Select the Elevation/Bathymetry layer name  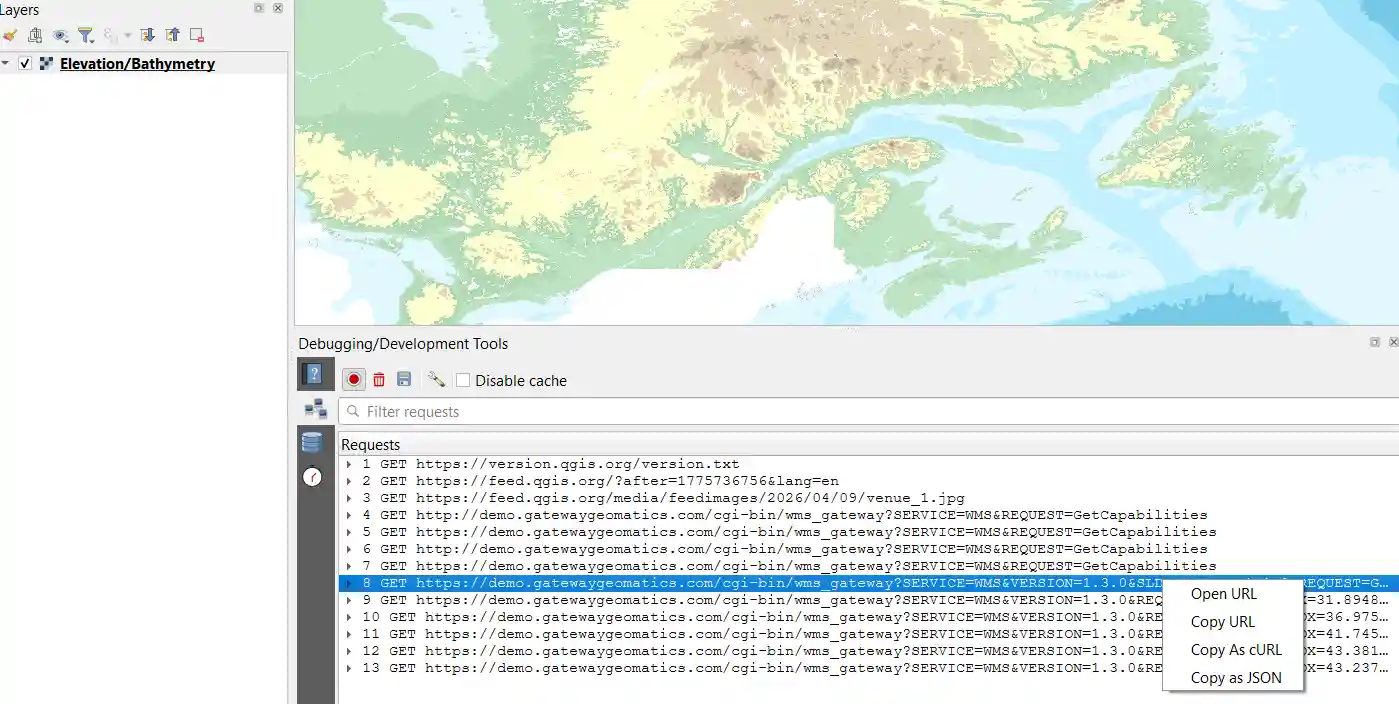[137, 64]
